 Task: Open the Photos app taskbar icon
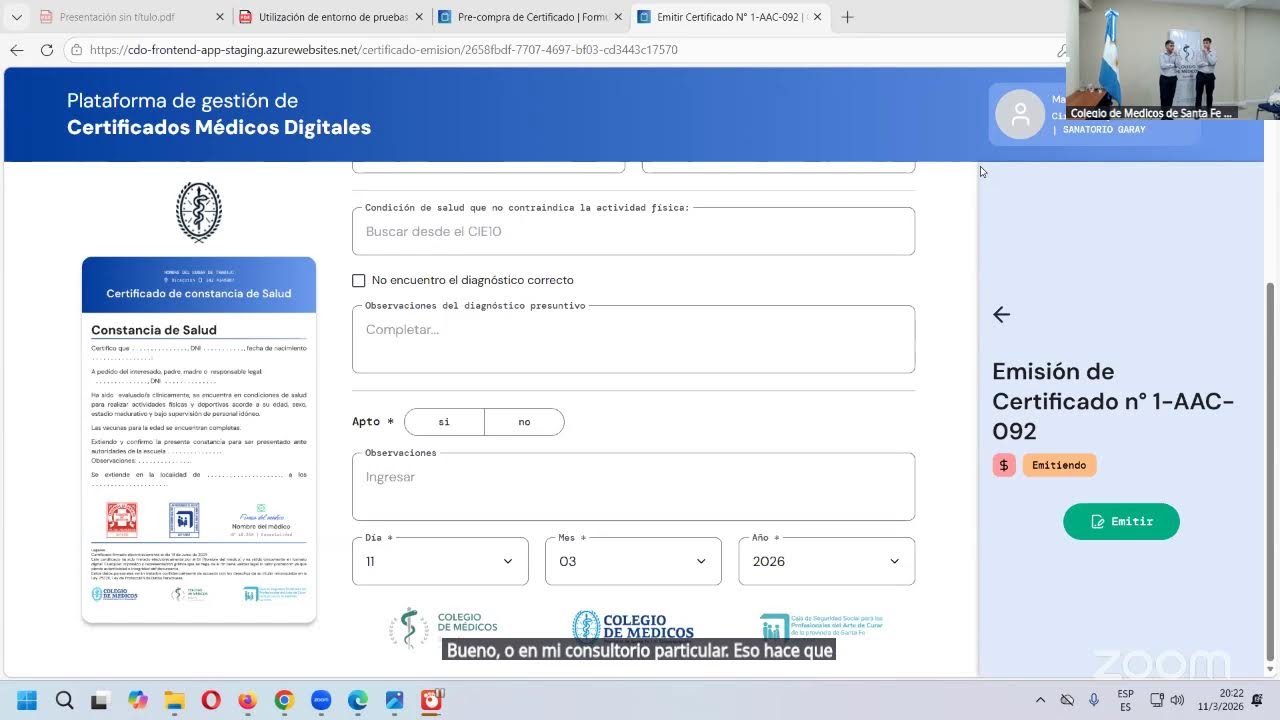tap(394, 700)
